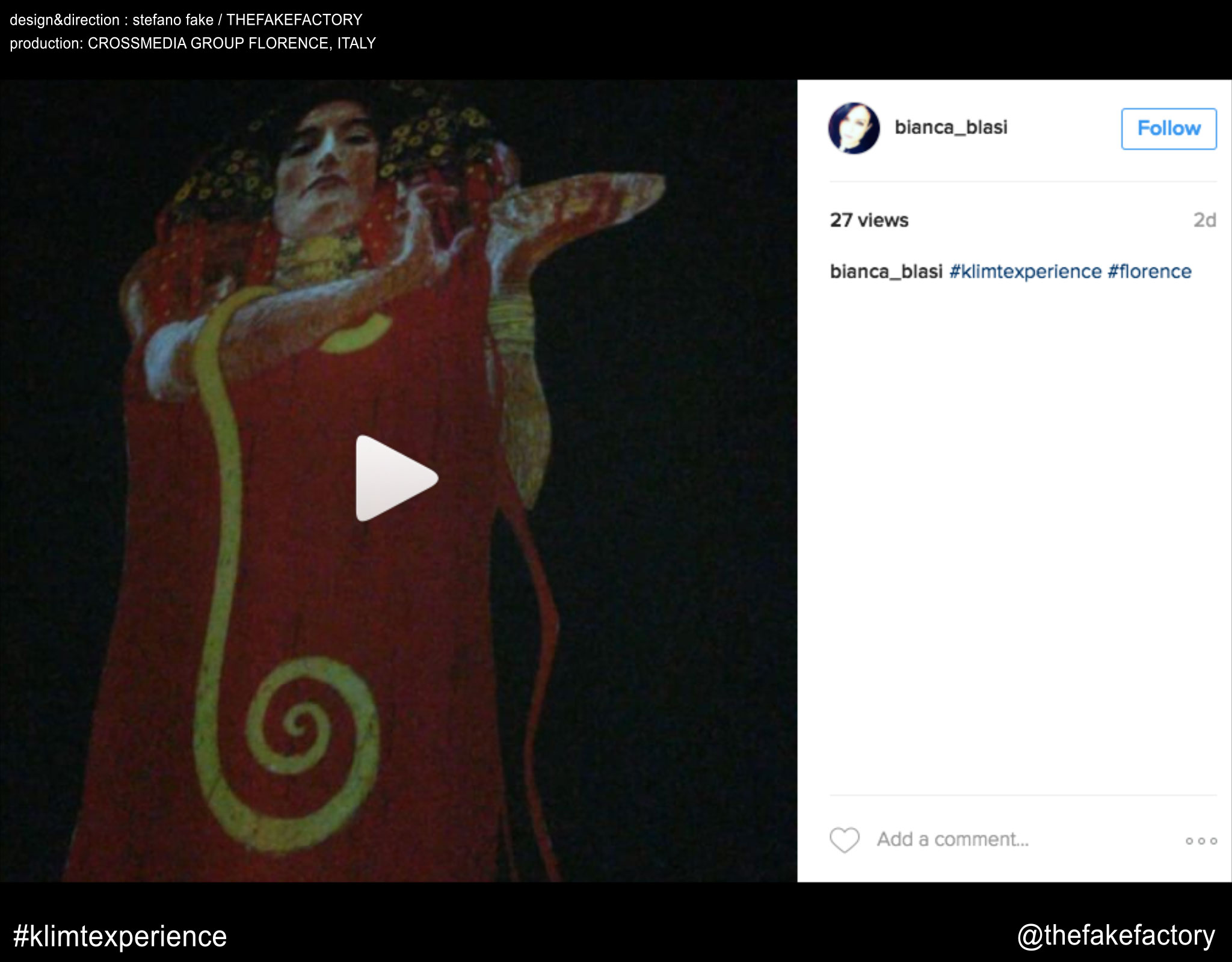Click THEFAKEFACTORY in the top credit line
This screenshot has height=962, width=1232.
294,20
